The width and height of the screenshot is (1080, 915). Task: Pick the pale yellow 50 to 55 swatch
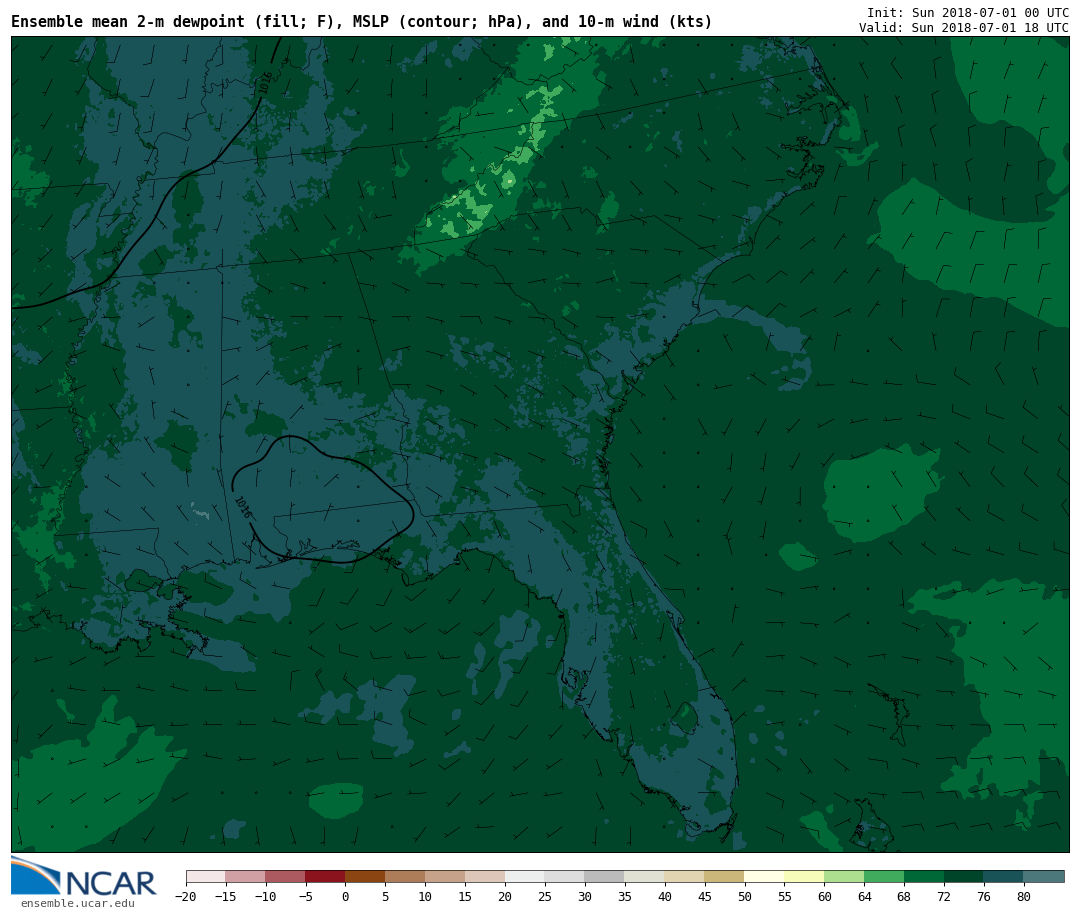click(x=764, y=876)
